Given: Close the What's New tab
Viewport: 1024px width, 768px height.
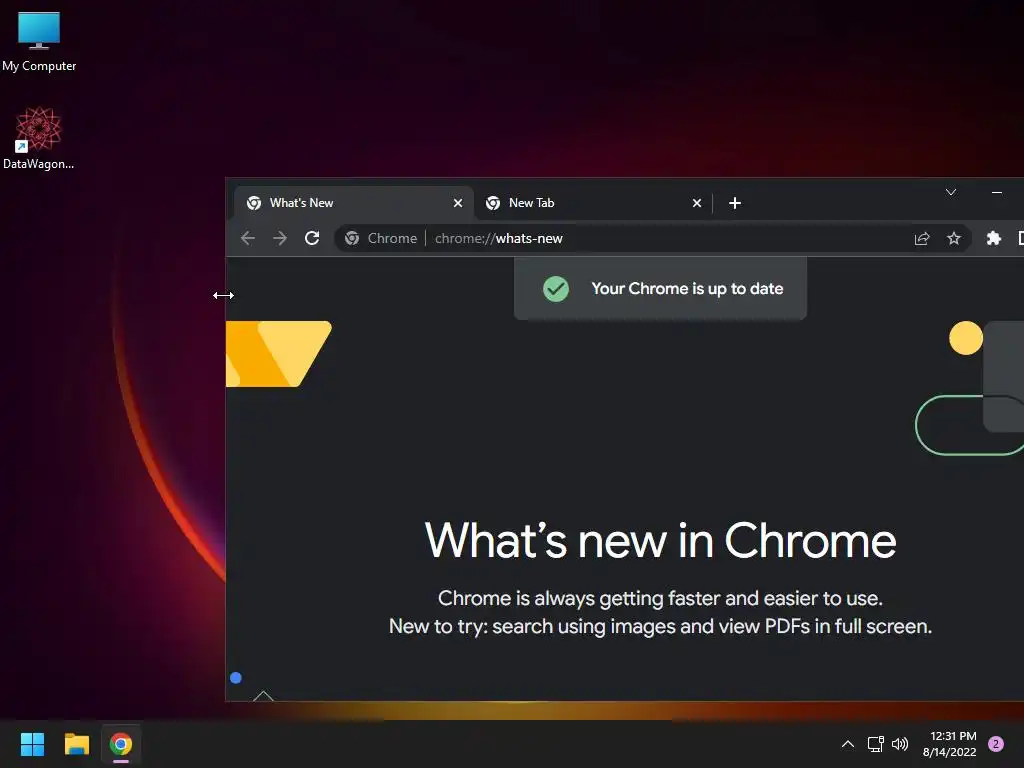Looking at the screenshot, I should click(458, 203).
